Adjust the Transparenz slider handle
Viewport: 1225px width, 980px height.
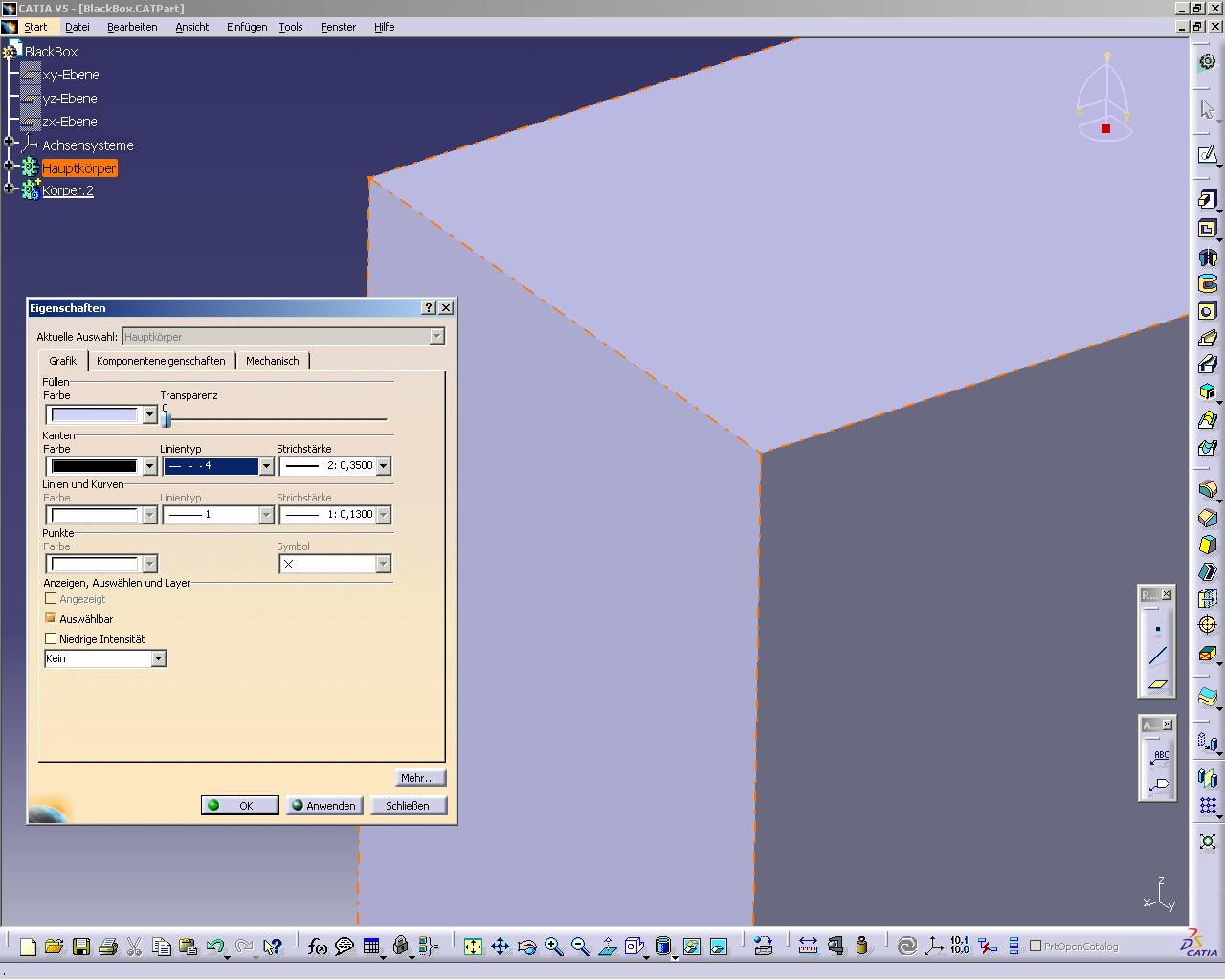click(x=167, y=418)
